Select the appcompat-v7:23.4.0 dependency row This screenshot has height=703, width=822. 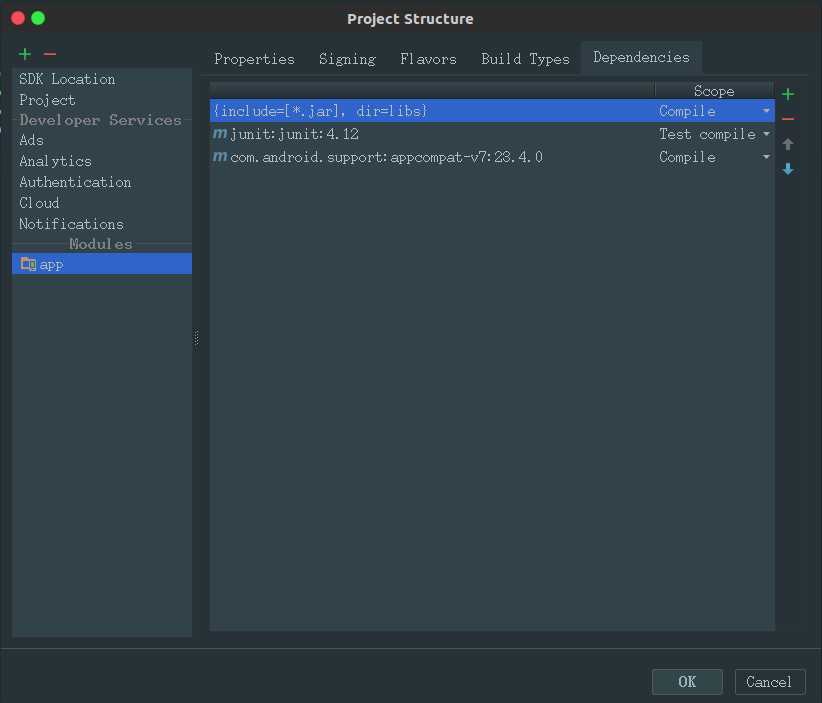click(x=386, y=157)
